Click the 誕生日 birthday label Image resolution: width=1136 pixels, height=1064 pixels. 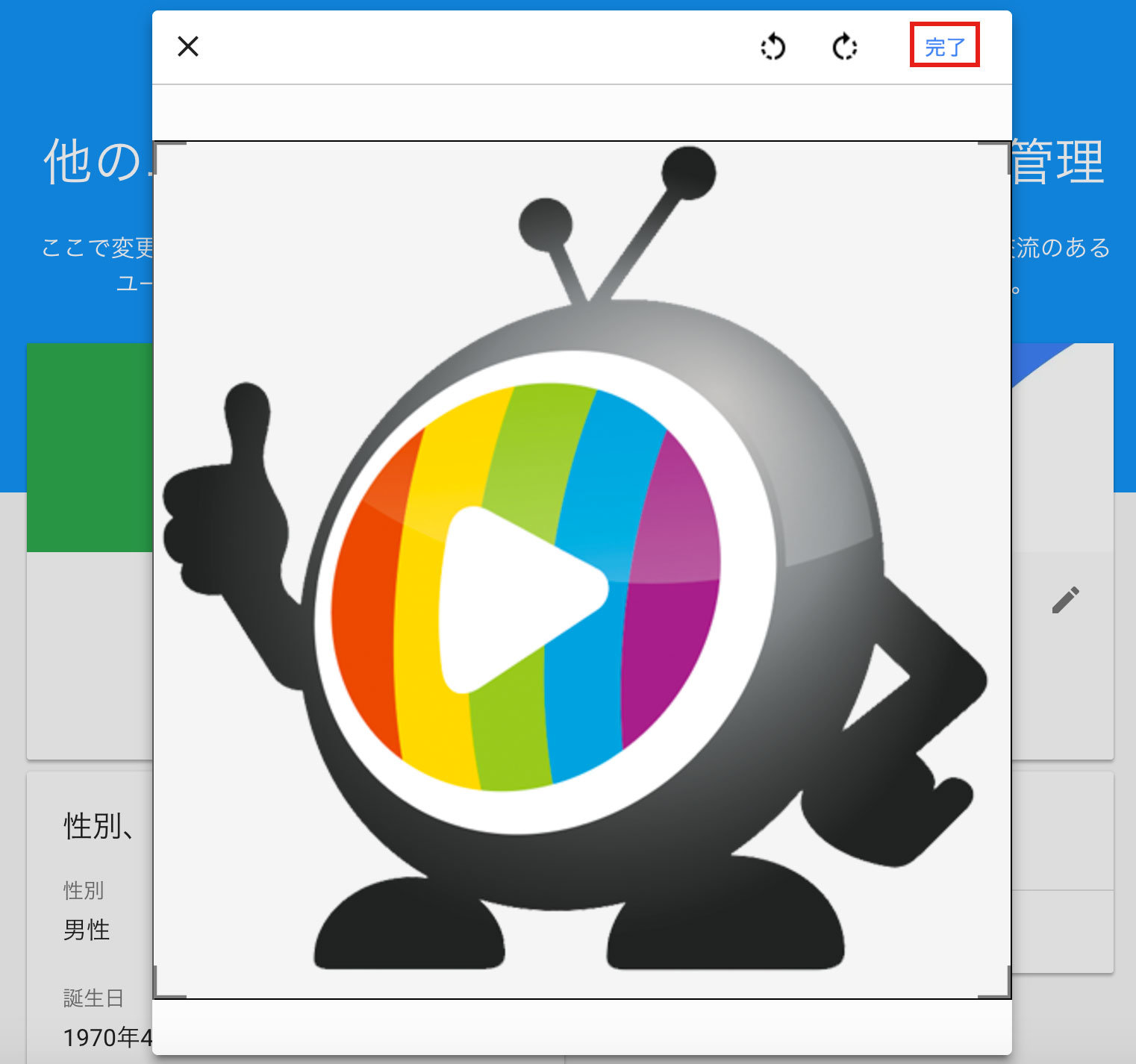pos(93,998)
